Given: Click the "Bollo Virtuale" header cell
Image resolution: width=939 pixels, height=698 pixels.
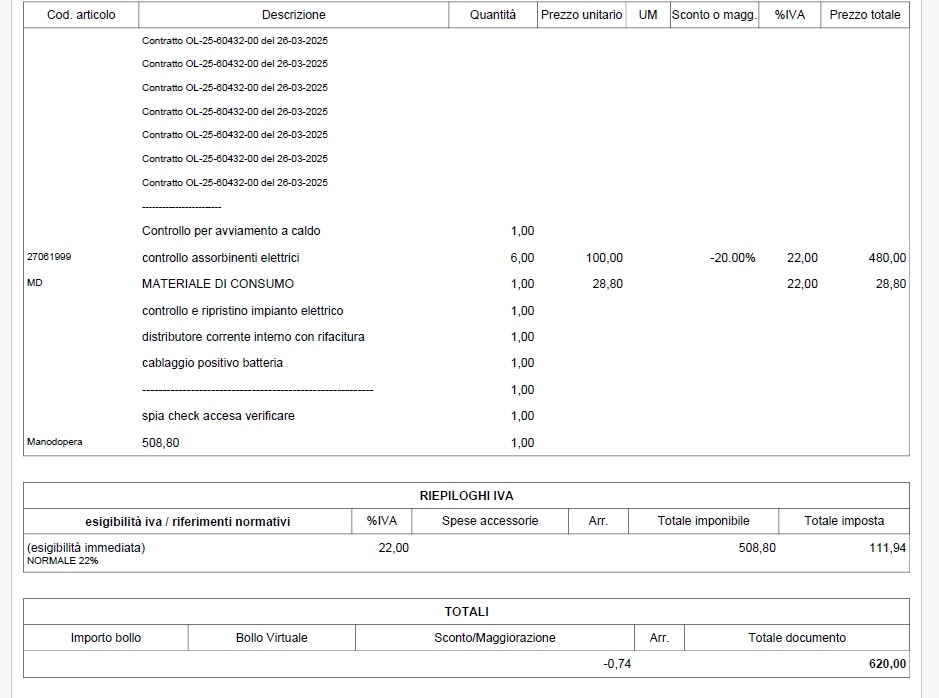Looking at the screenshot, I should coord(271,638).
